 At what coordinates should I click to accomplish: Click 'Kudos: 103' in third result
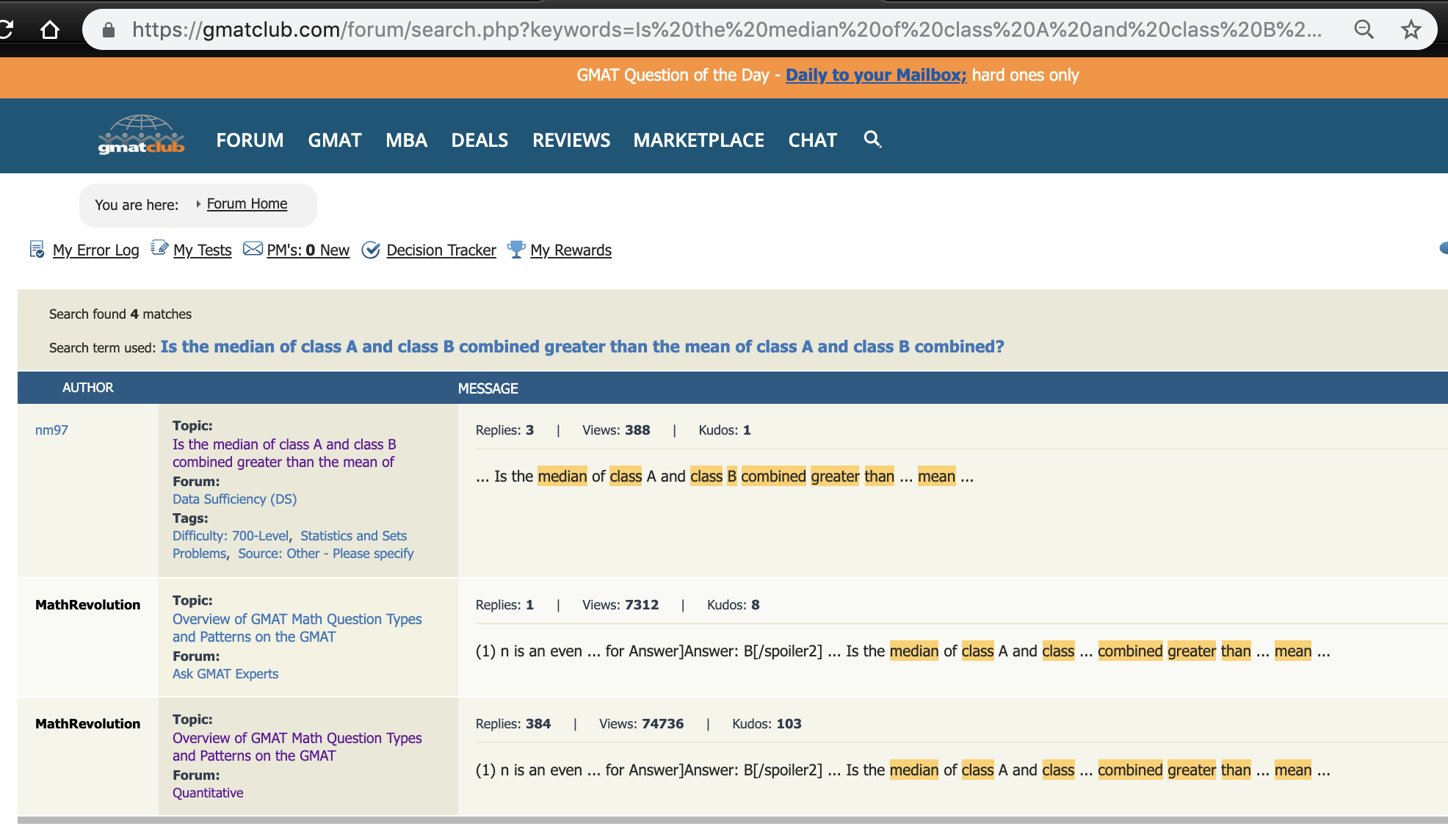(767, 724)
